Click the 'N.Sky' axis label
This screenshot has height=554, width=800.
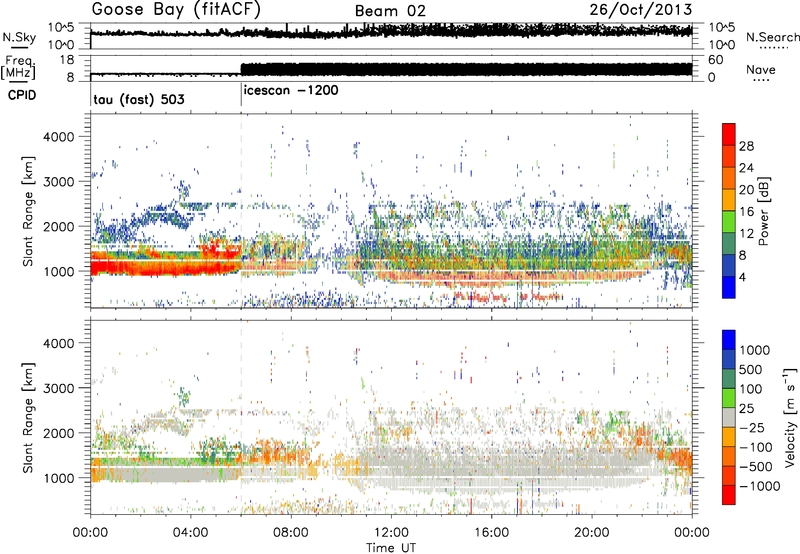coord(19,37)
